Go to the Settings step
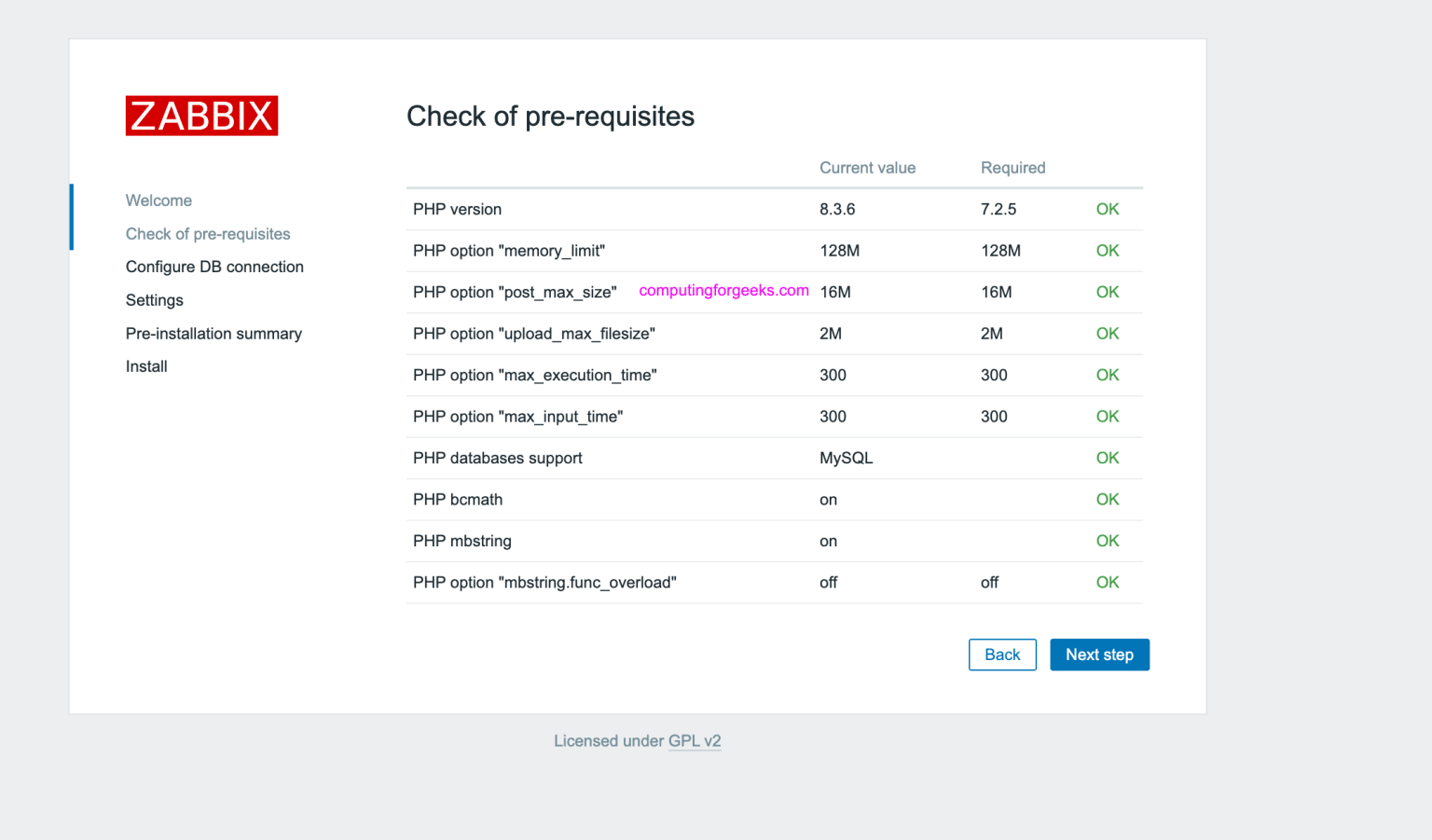This screenshot has height=840, width=1432. coord(154,299)
